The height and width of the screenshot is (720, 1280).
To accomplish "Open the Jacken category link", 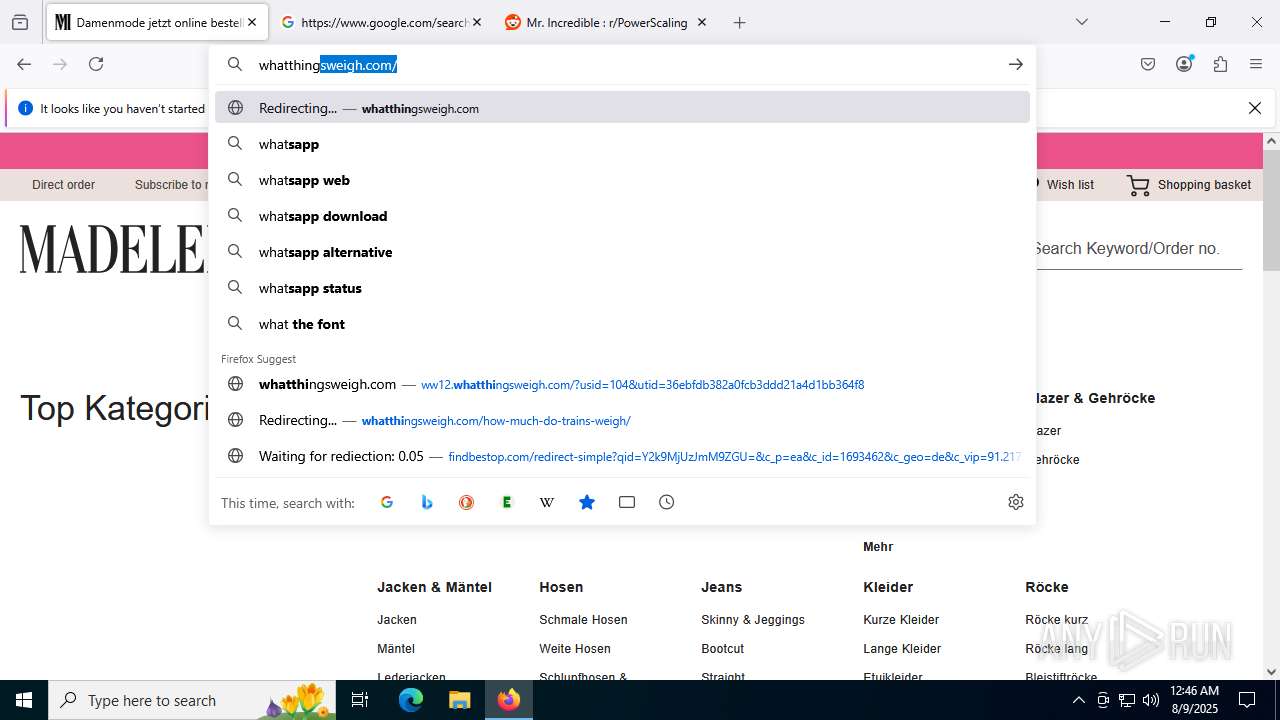I will coord(397,620).
